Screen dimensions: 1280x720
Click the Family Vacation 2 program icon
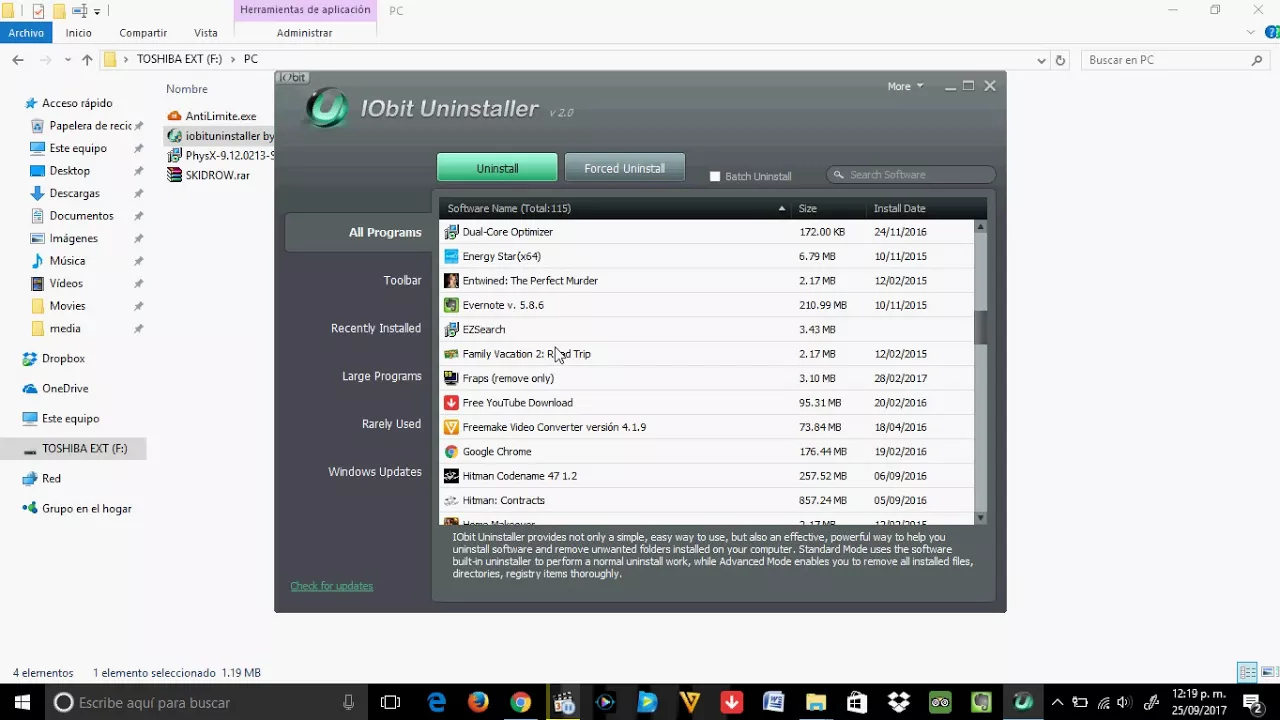click(451, 354)
